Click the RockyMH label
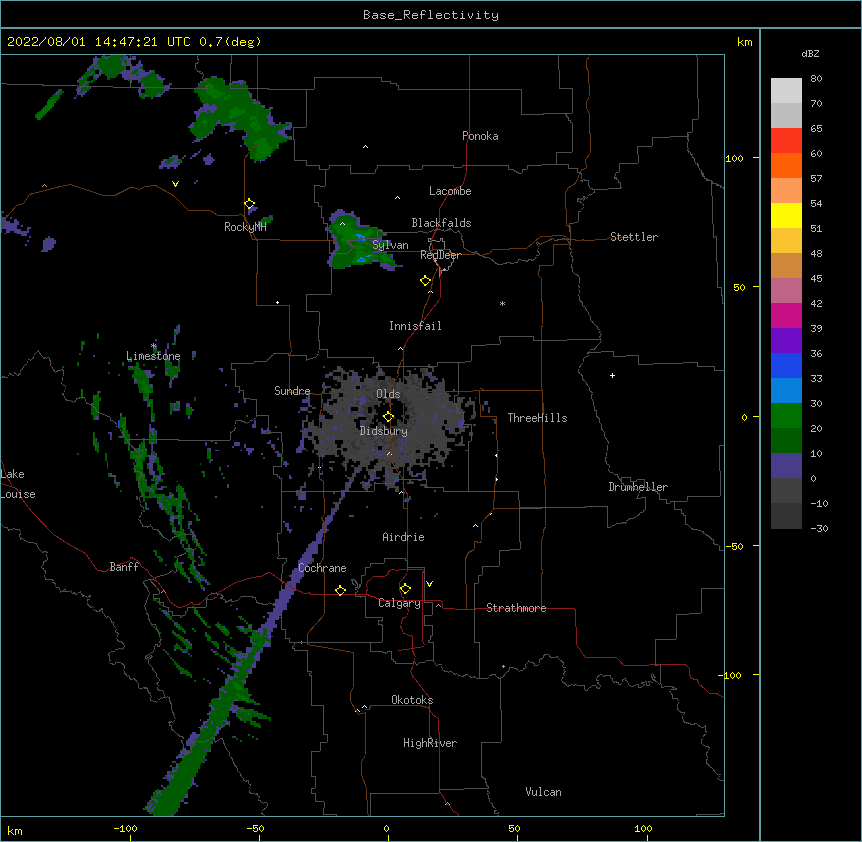The image size is (862, 842). (245, 227)
